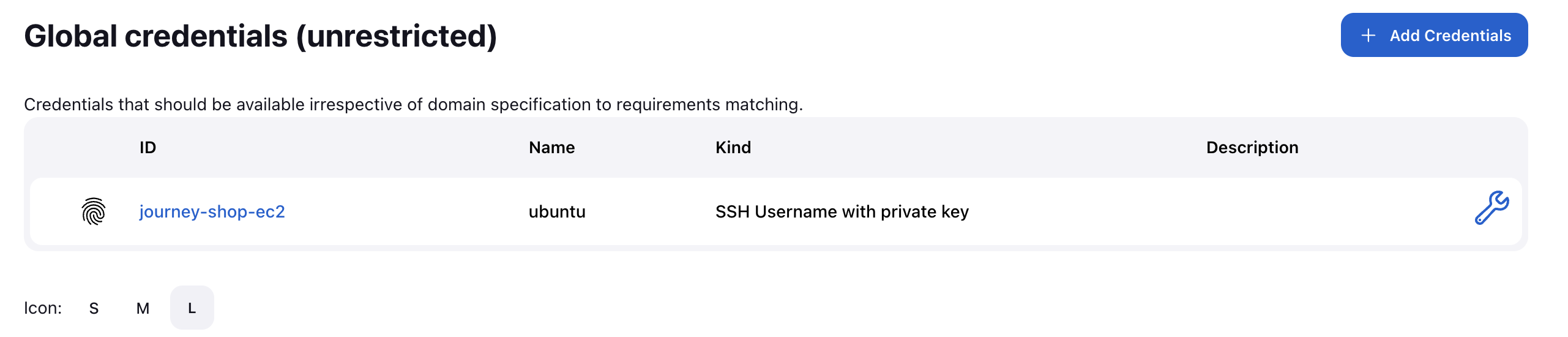1568x337 pixels.
Task: Select the ubuntu name cell
Action: (x=557, y=211)
